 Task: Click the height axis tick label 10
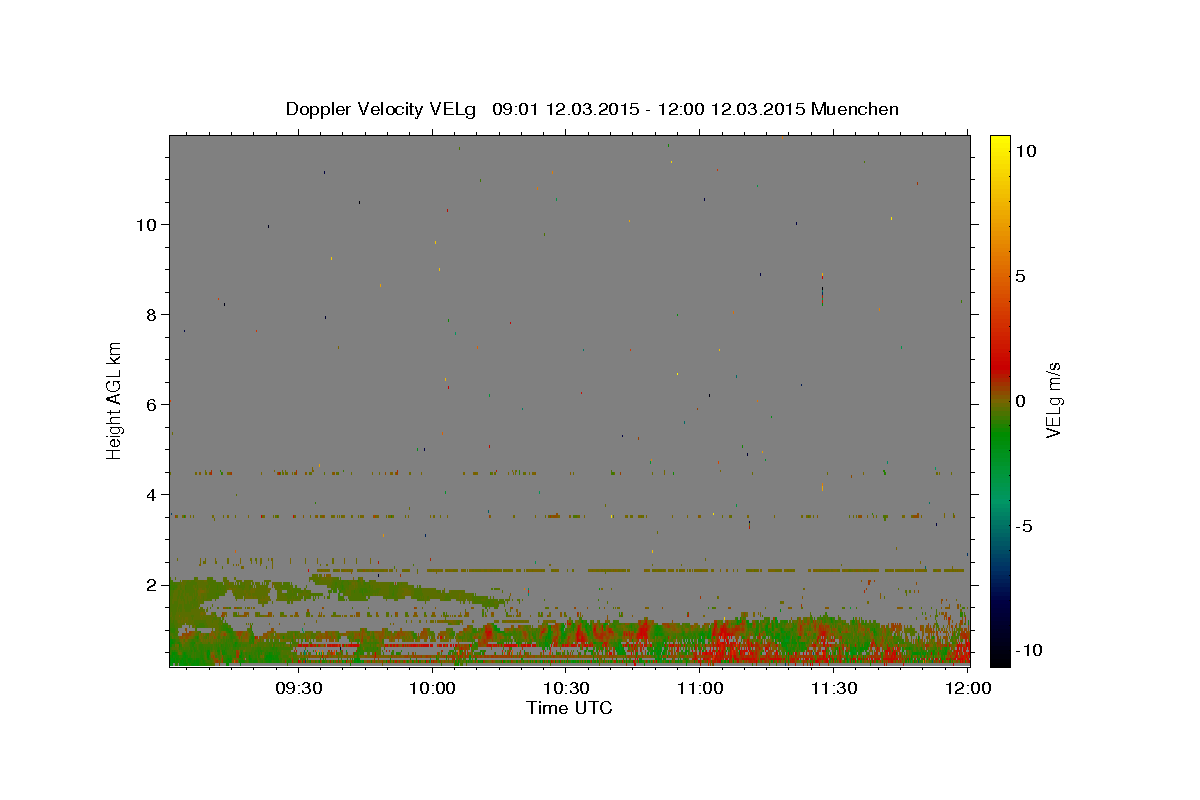(149, 225)
